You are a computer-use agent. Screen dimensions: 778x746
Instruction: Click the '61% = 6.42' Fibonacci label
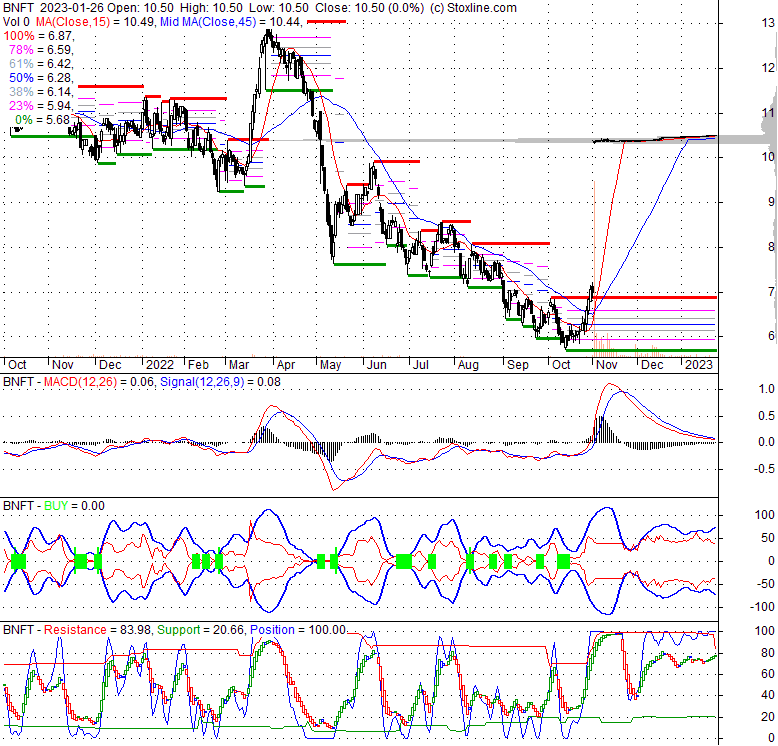pos(41,63)
